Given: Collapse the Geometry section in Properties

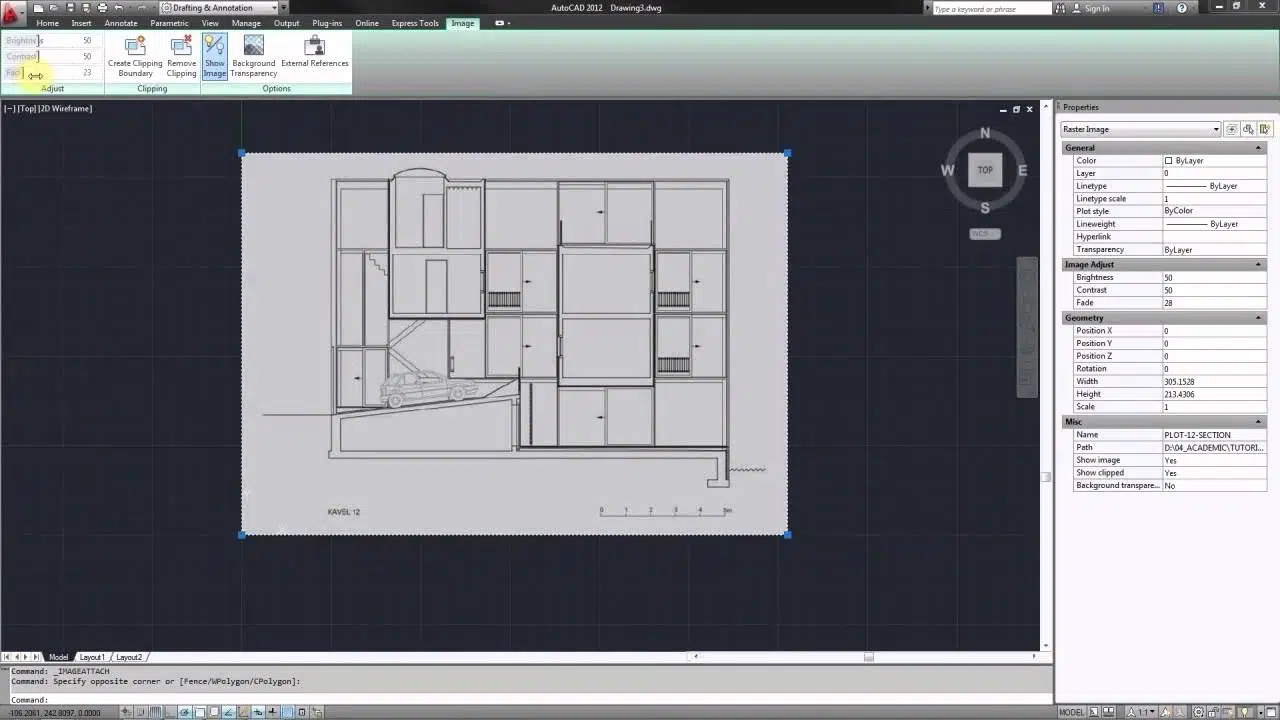Looking at the screenshot, I should tap(1258, 317).
